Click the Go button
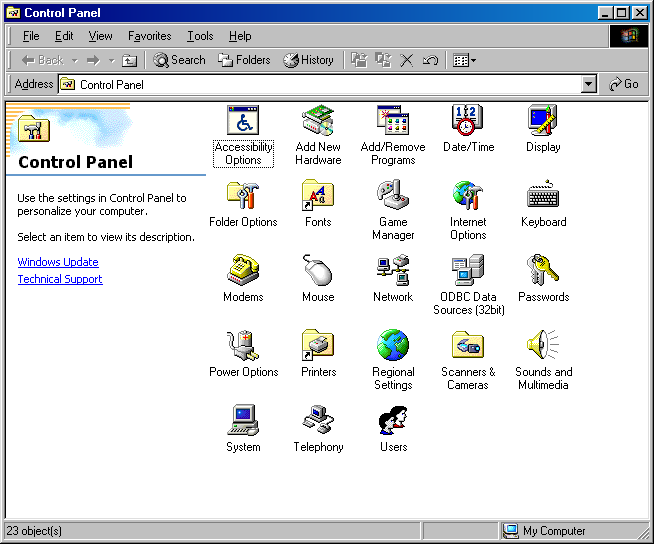The width and height of the screenshot is (654, 544). click(x=624, y=84)
